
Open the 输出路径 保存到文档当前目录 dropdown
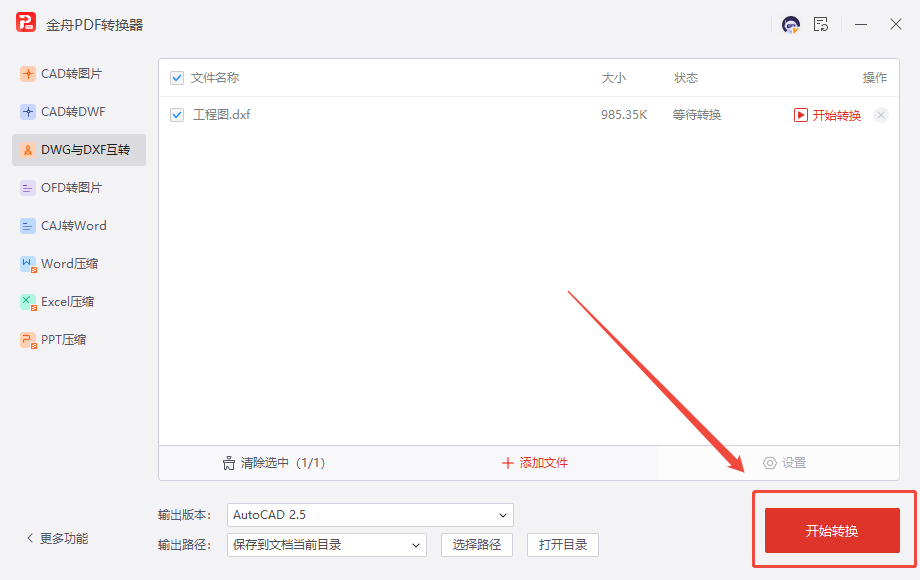(x=327, y=545)
